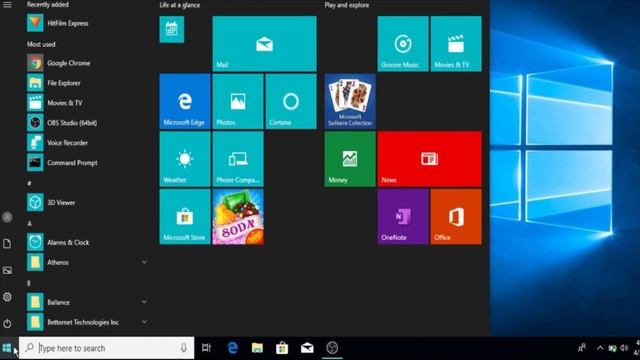The width and height of the screenshot is (640, 360).
Task: Open Edge from the taskbar
Action: click(x=232, y=348)
